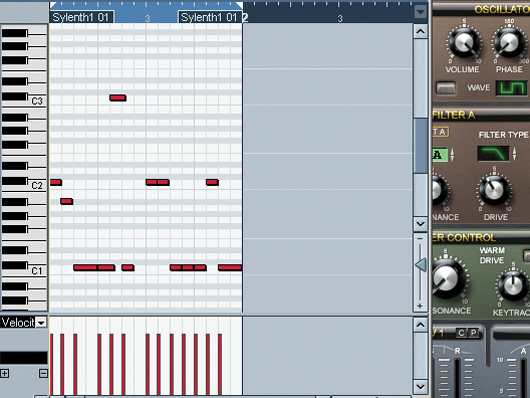Select the second Sylenth1 01 part label
530x398 pixels.
pos(210,17)
